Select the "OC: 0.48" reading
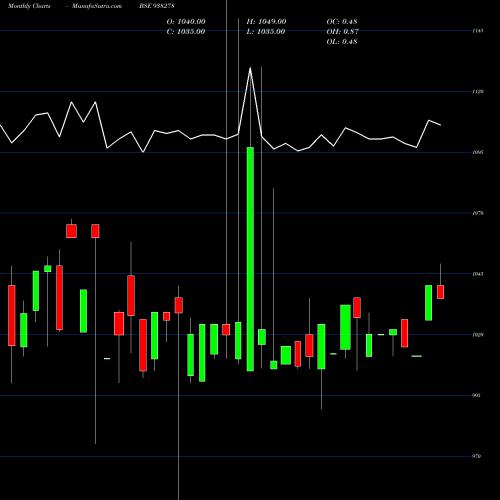500x500 pixels. pyautogui.click(x=342, y=22)
